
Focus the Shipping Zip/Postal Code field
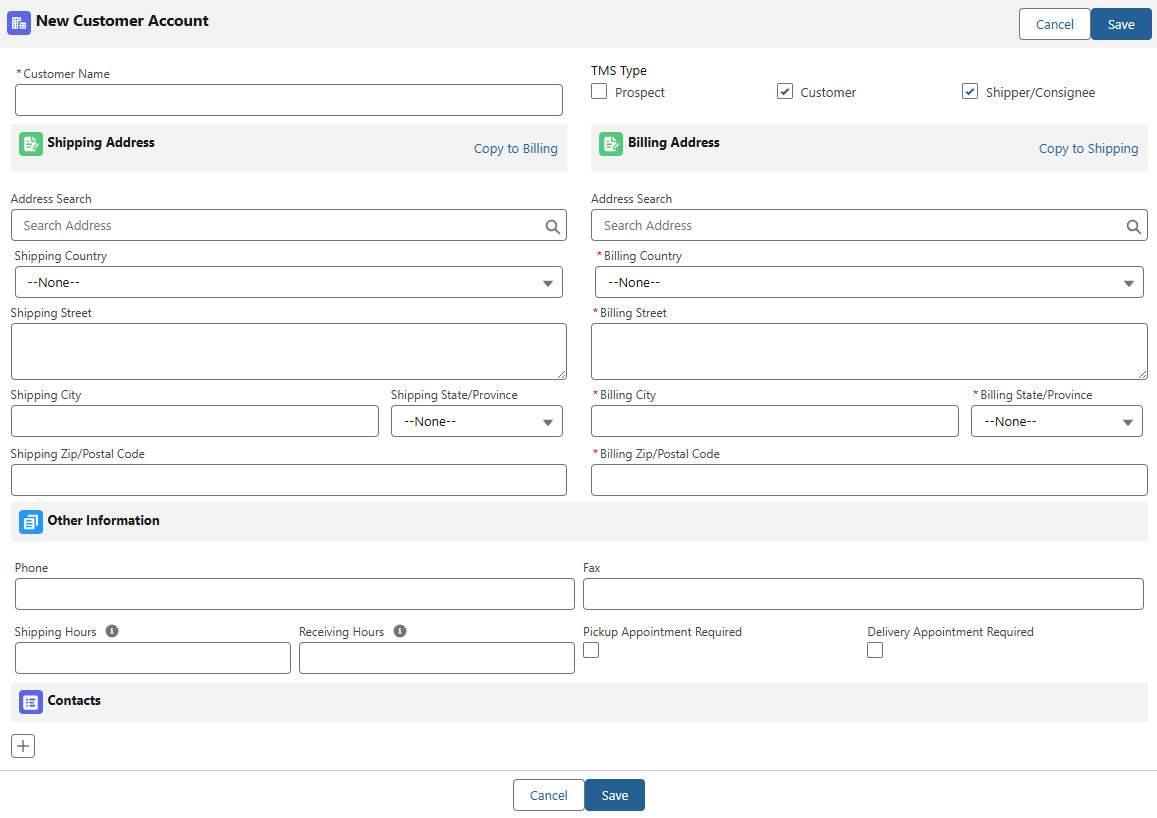pos(289,480)
